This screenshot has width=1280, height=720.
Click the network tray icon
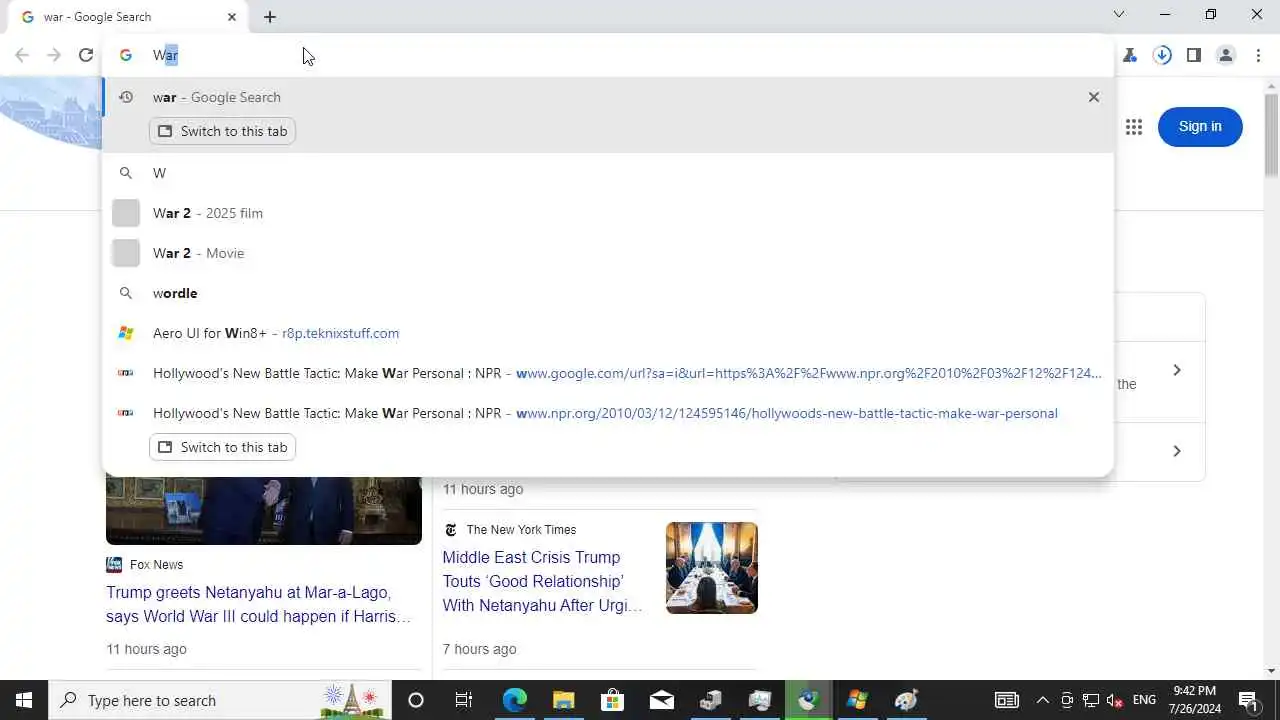point(1091,700)
